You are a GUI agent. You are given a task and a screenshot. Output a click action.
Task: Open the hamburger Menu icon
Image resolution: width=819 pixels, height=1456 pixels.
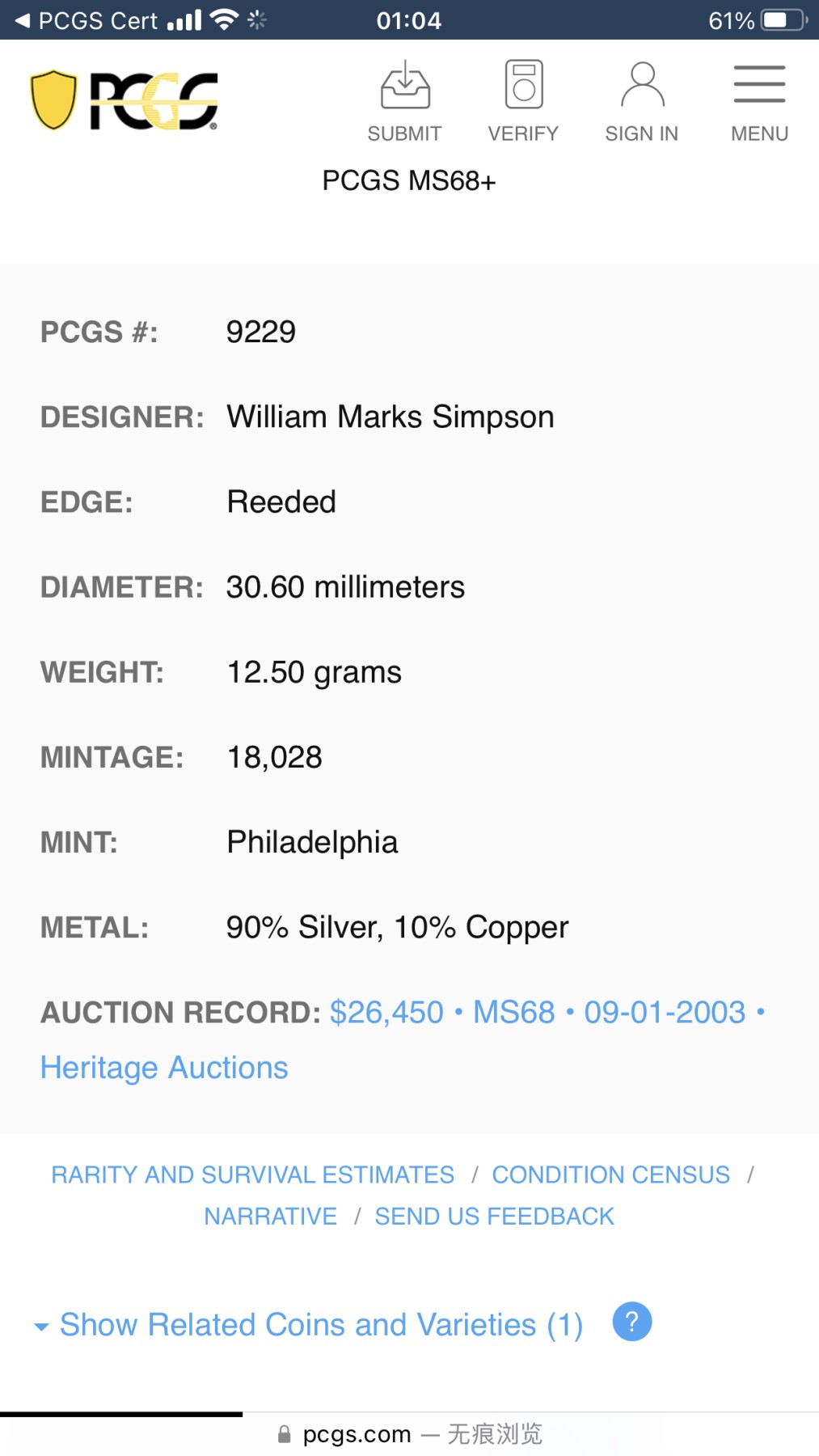click(x=759, y=85)
